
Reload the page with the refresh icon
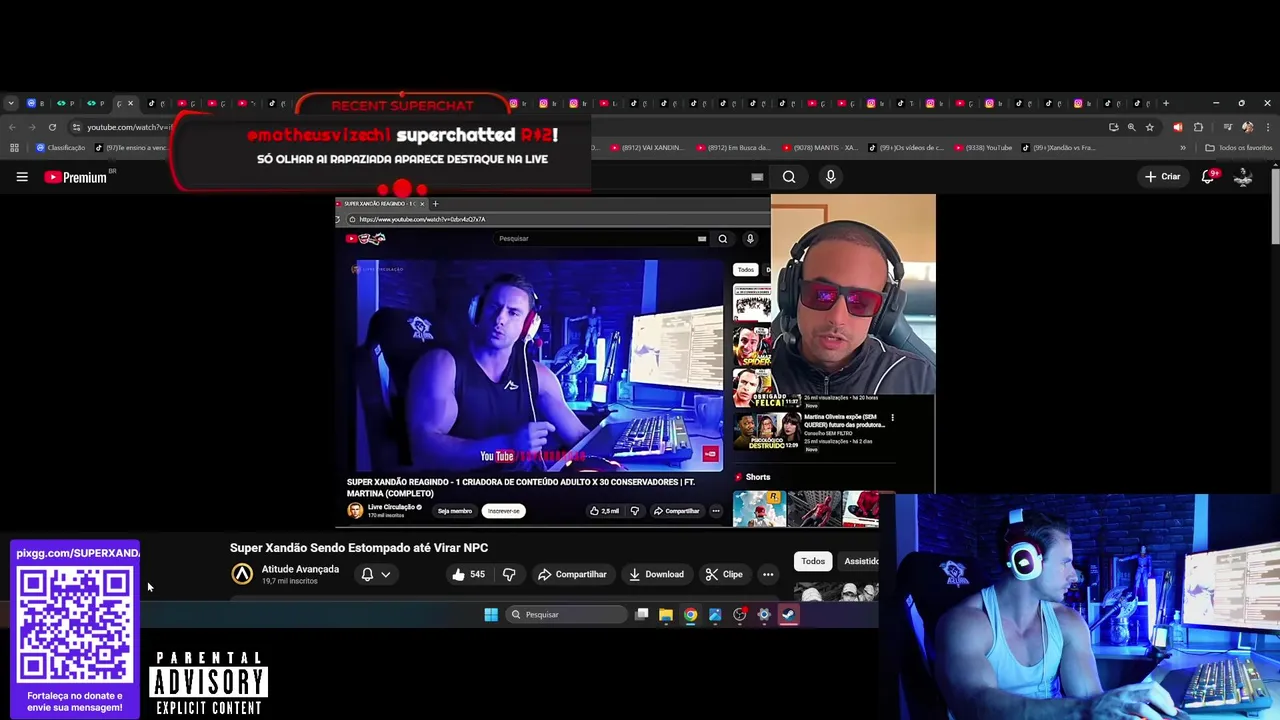52,127
